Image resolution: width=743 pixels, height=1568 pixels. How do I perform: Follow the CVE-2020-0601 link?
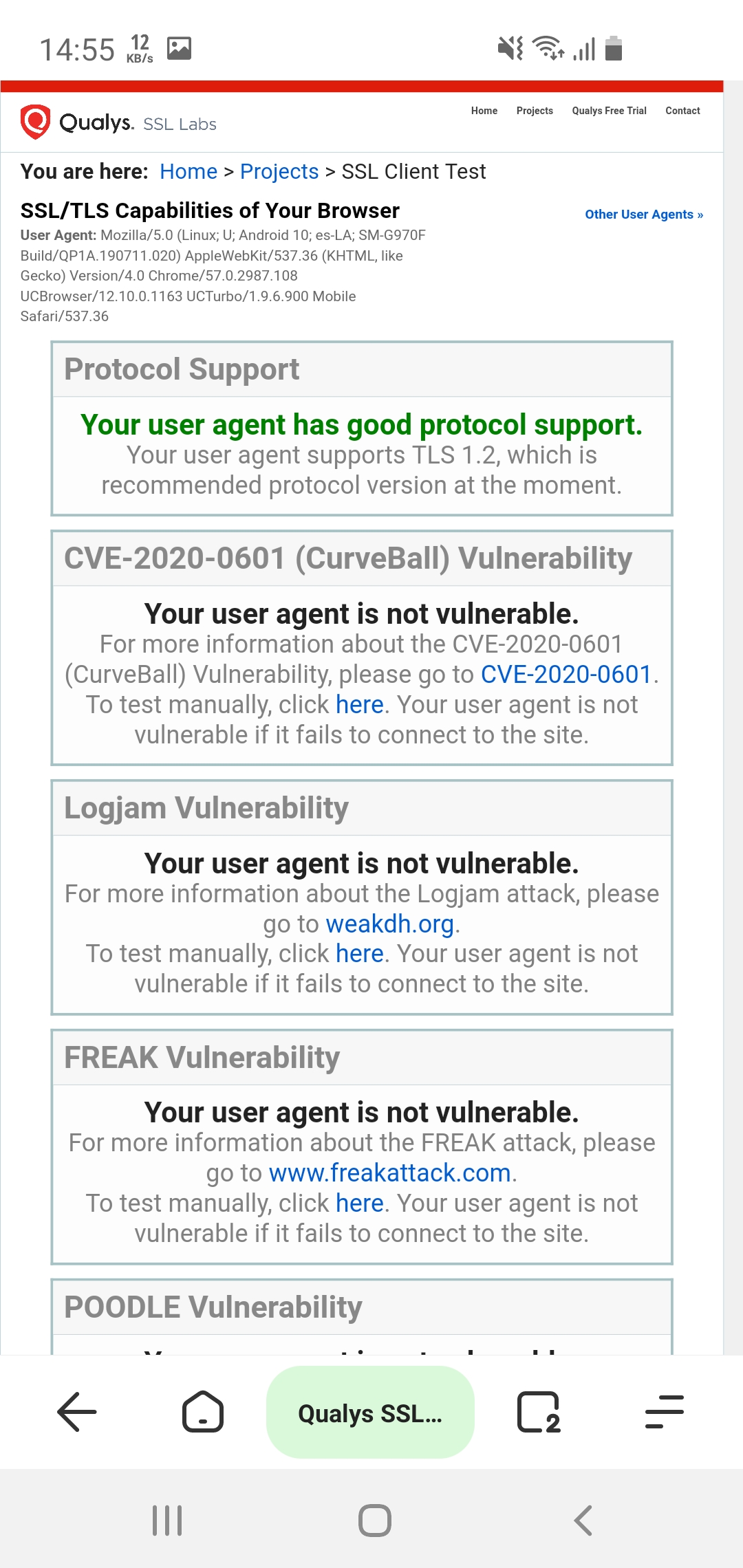tap(566, 675)
